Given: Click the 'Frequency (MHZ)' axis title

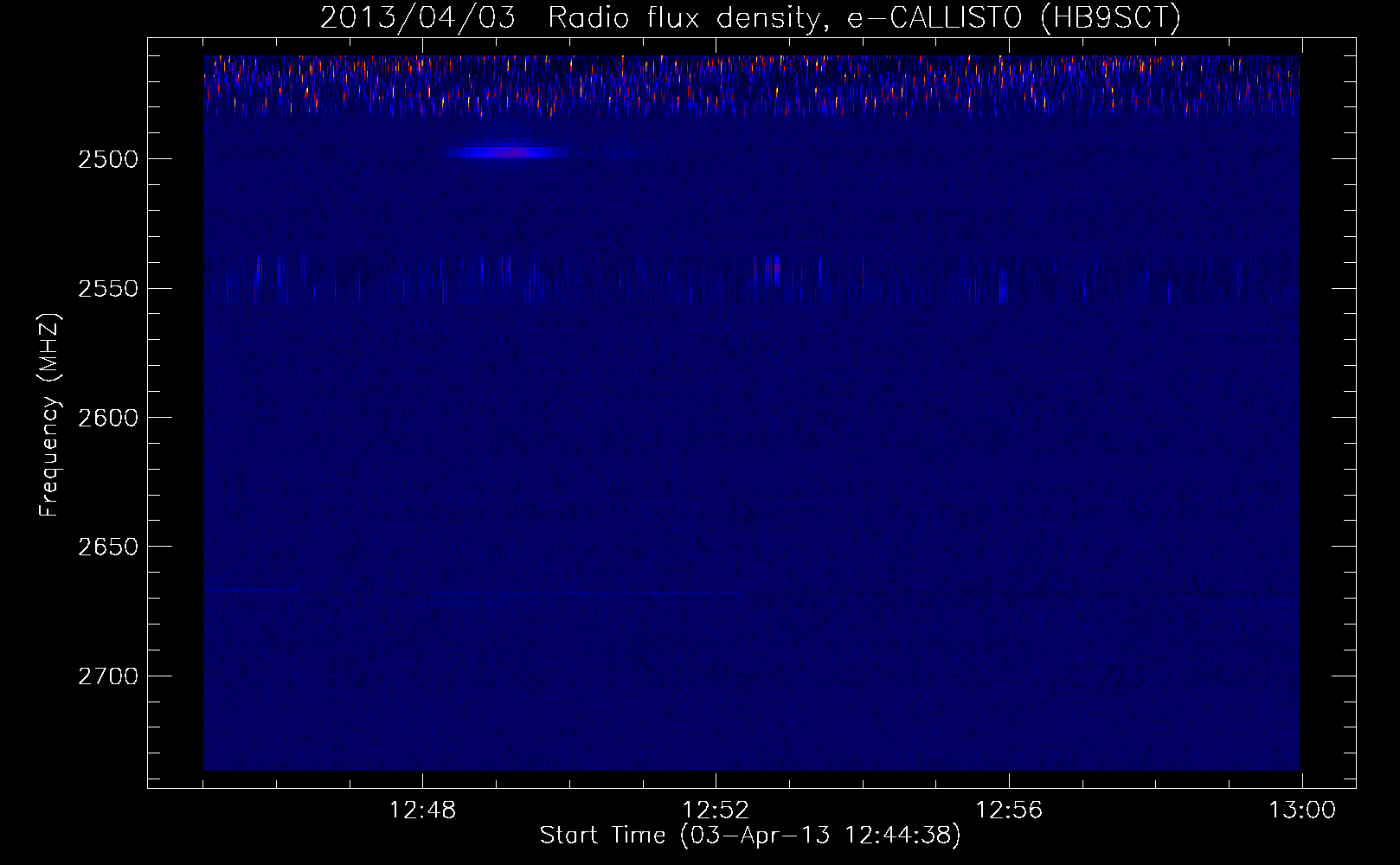Looking at the screenshot, I should tap(49, 415).
